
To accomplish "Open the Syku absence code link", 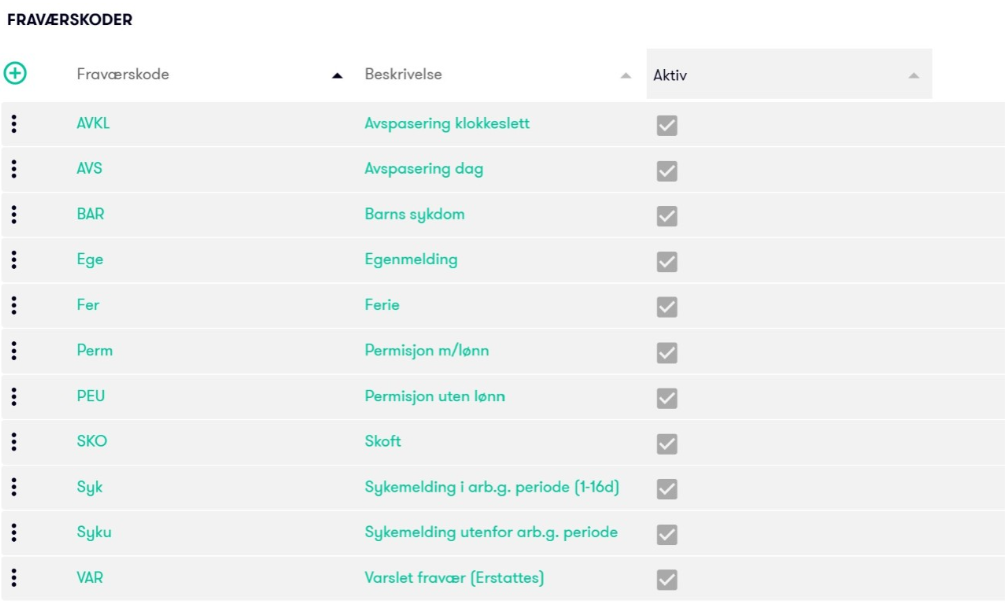I will pos(94,533).
